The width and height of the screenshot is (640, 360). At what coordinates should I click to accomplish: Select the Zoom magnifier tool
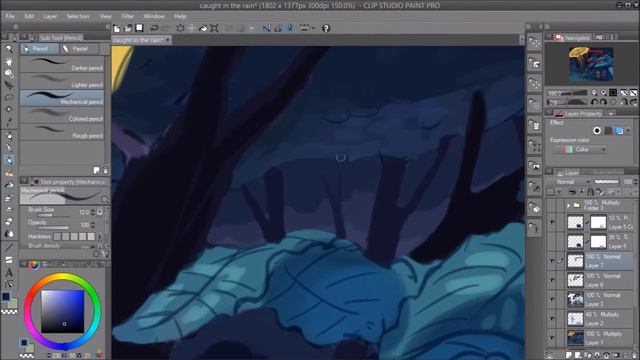click(x=9, y=49)
